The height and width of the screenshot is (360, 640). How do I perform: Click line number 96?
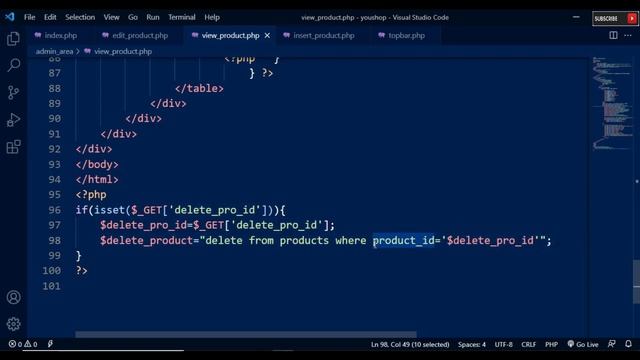pyautogui.click(x=54, y=210)
